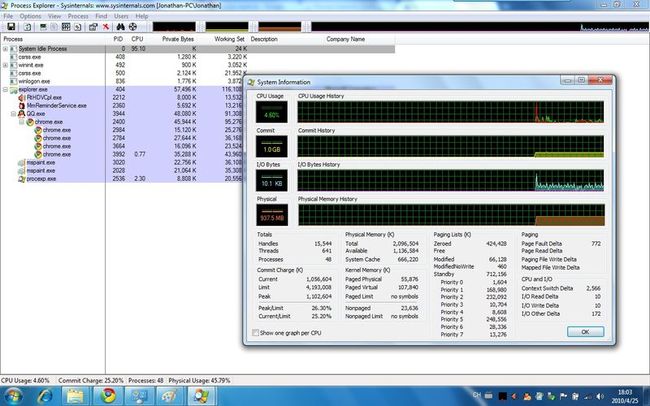Click the I/O Bytes History graph
This screenshot has height=406, width=650.
[451, 180]
